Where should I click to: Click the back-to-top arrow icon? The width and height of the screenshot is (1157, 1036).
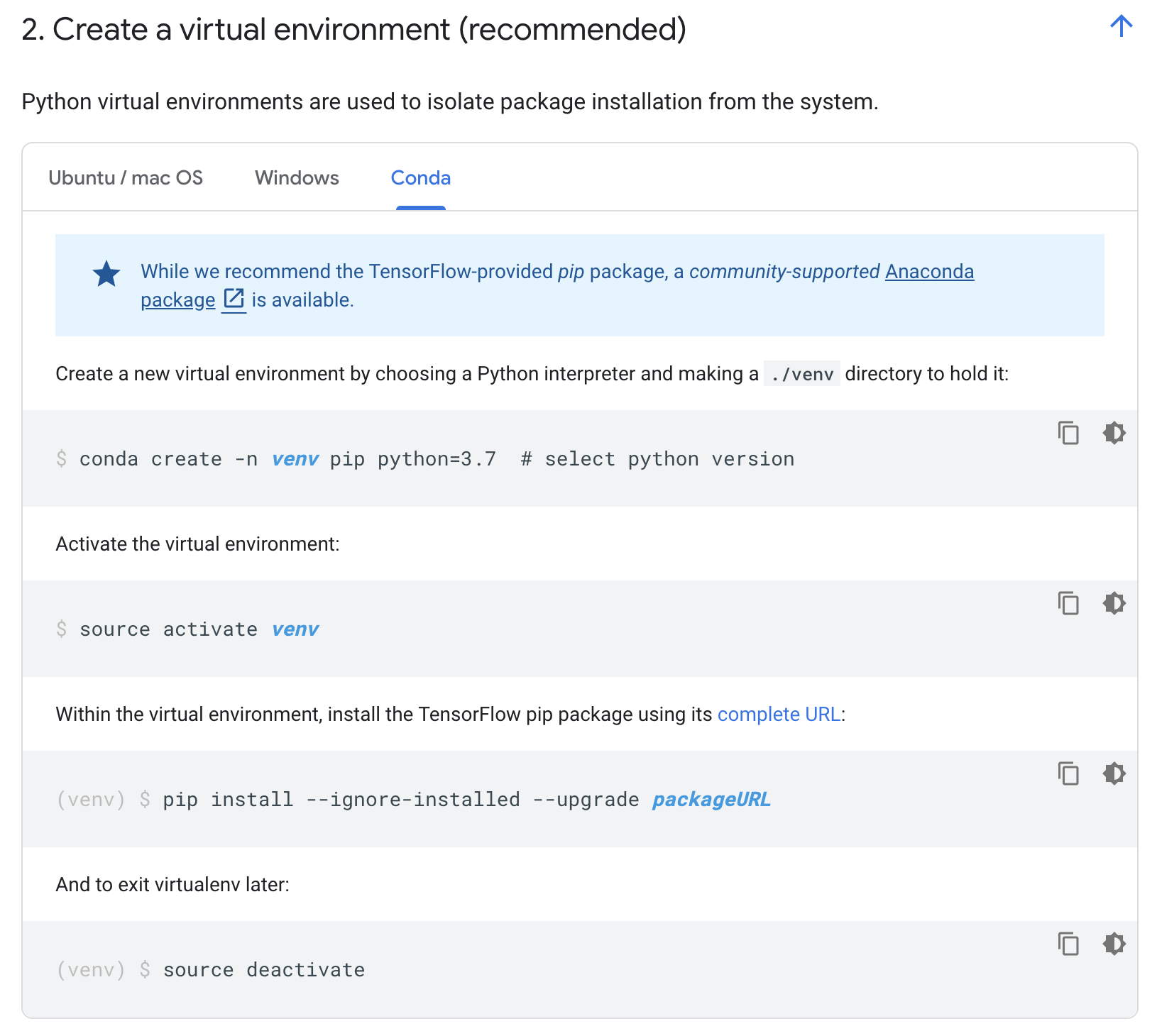[x=1121, y=26]
